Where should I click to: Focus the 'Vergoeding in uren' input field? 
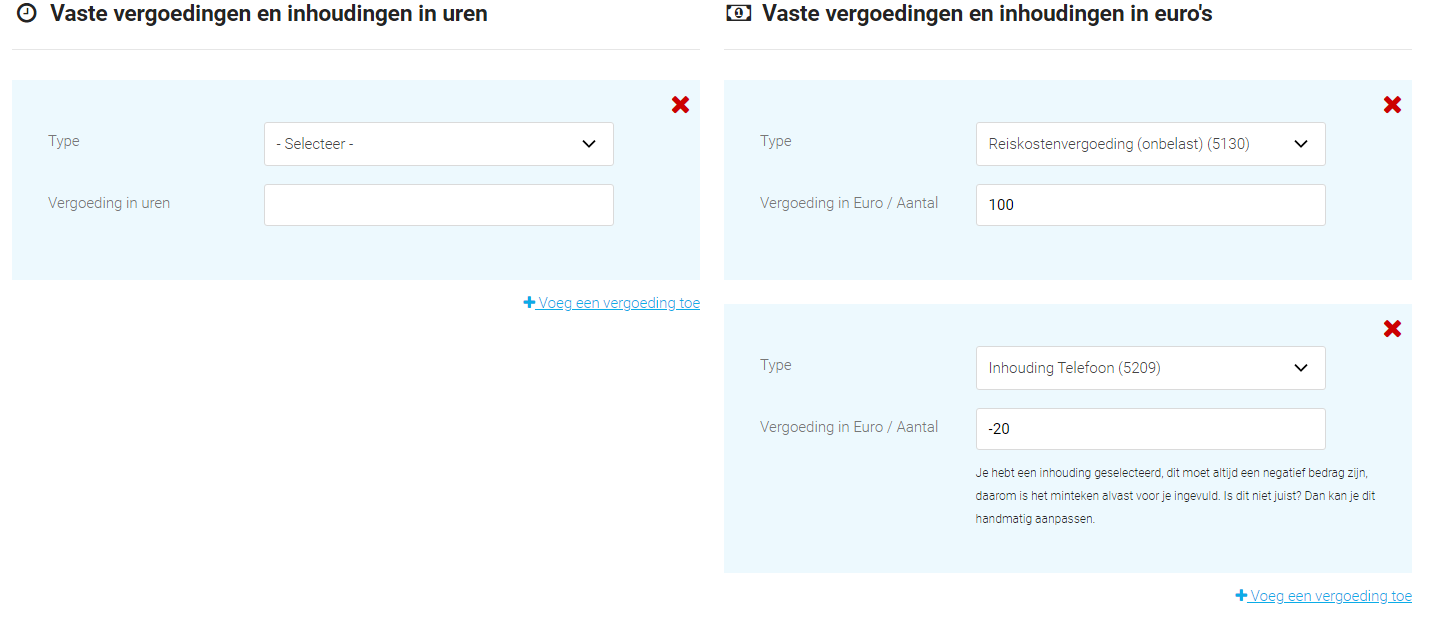[439, 205]
